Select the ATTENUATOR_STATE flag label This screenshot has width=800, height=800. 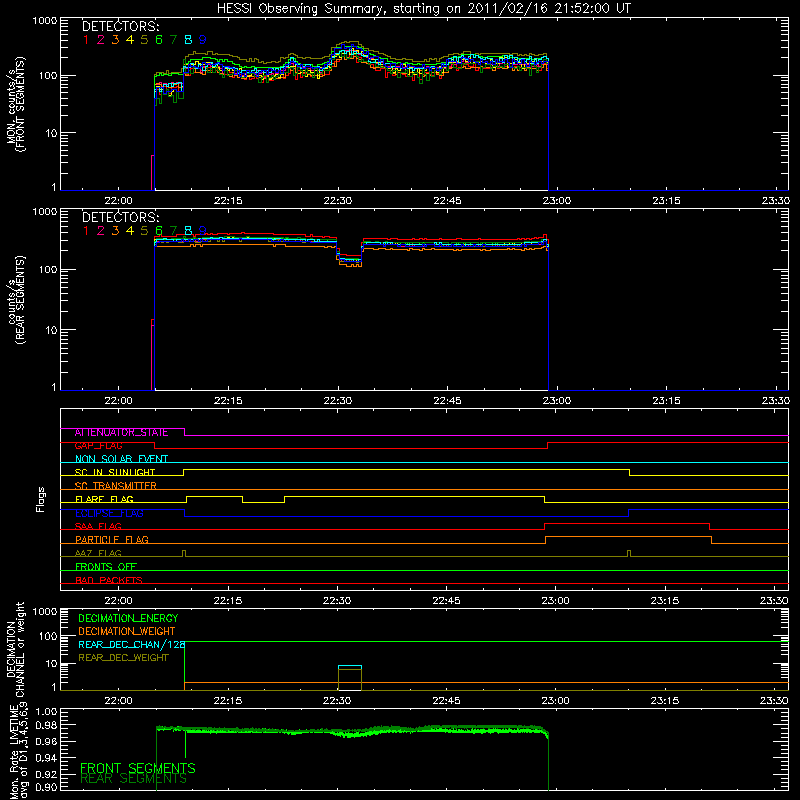pos(121,433)
